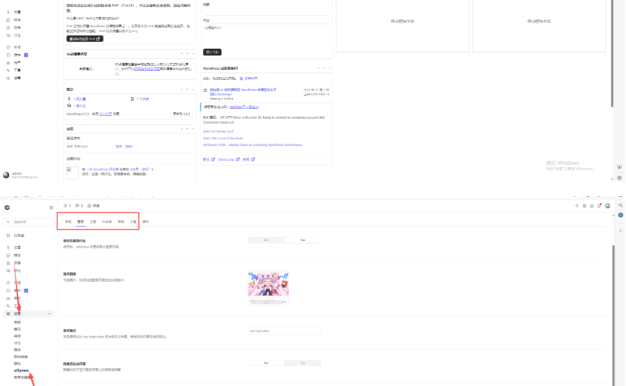626x386 pixels.
Task: Open the WPTavern #166 news link
Action: tap(252, 145)
